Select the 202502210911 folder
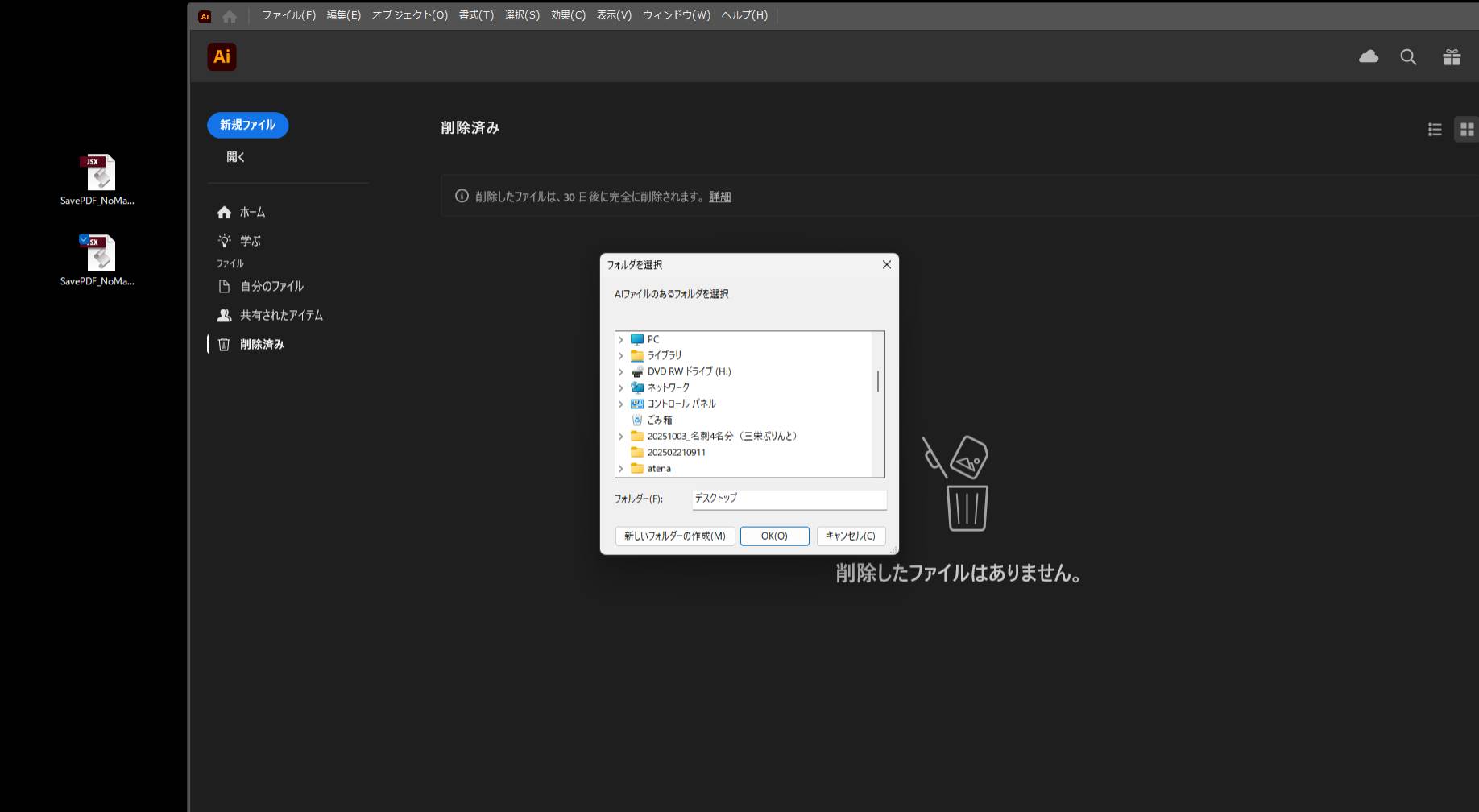Viewport: 1479px width, 812px height. point(676,452)
